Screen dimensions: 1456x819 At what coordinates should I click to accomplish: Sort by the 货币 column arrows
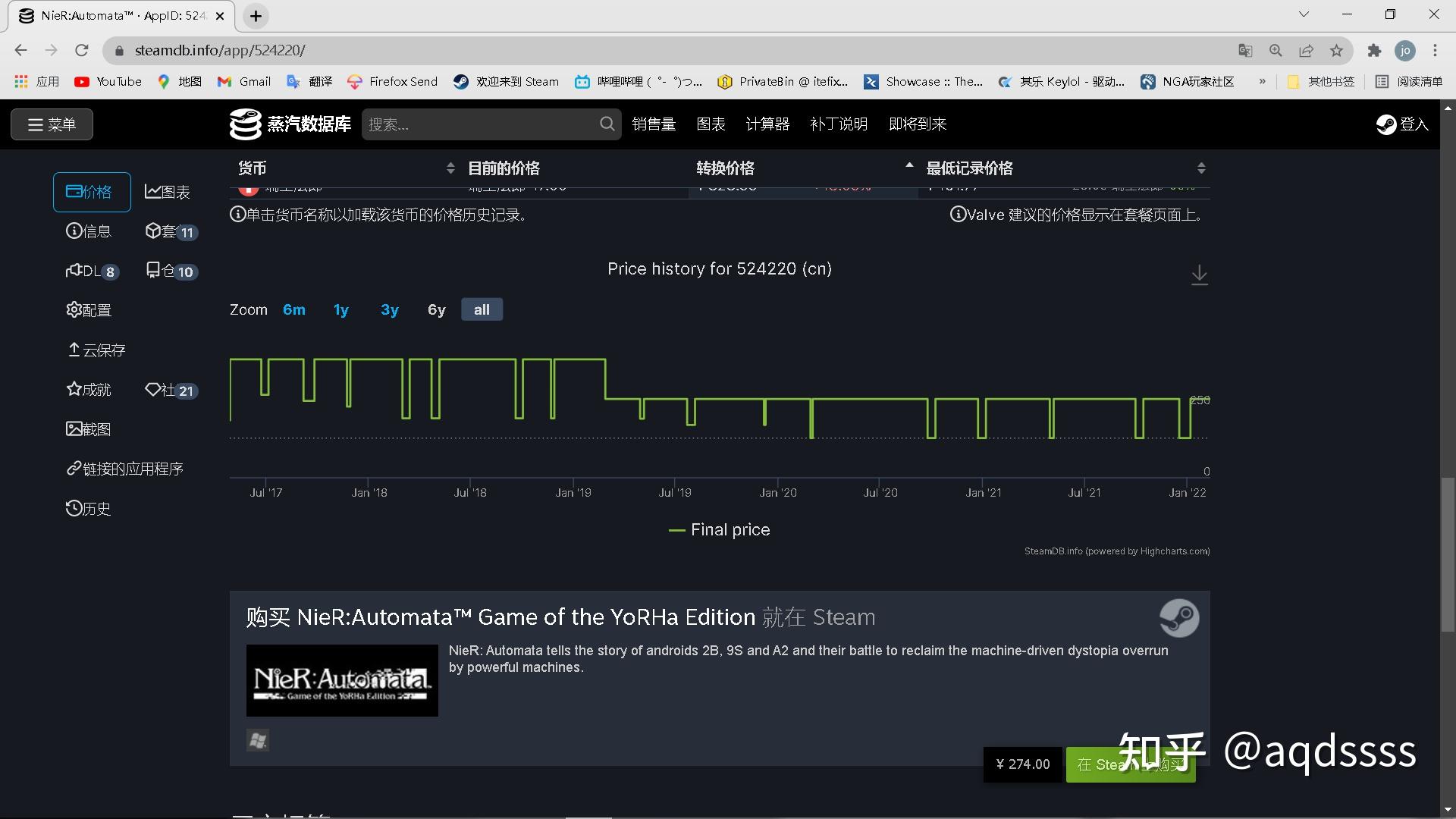pos(450,168)
